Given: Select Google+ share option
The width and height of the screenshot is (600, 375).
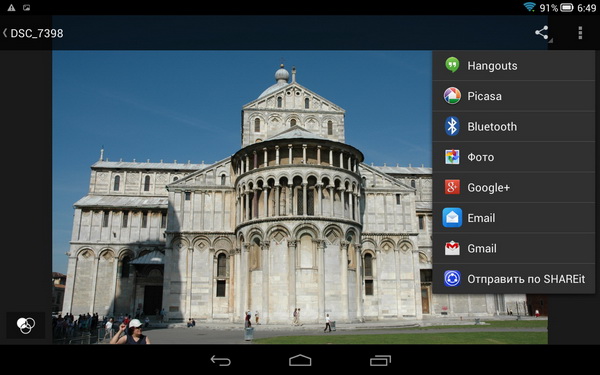Looking at the screenshot, I should (x=514, y=188).
